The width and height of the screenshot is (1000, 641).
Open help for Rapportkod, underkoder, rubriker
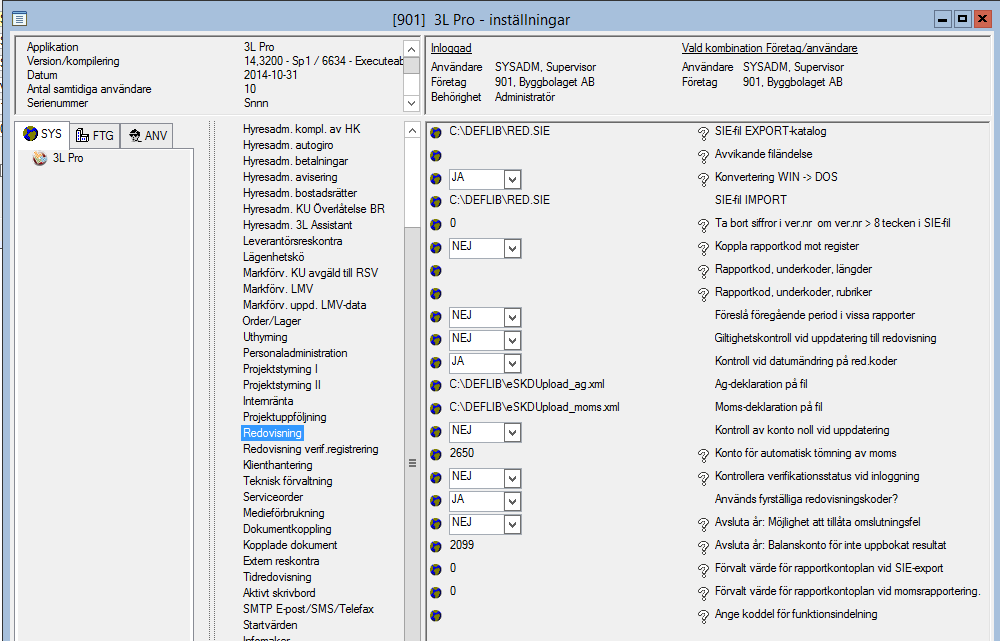click(703, 293)
